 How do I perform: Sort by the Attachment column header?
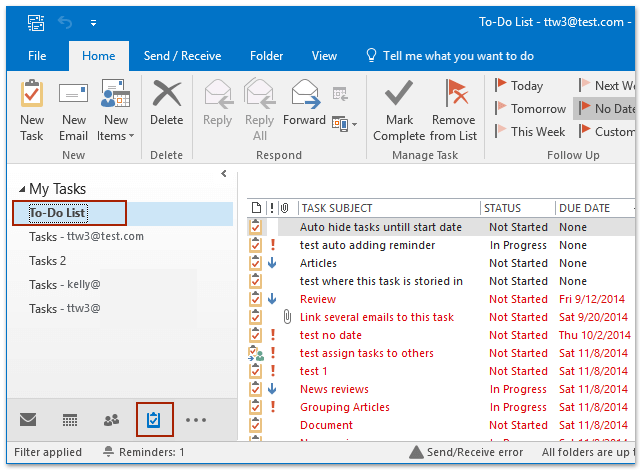(285, 208)
